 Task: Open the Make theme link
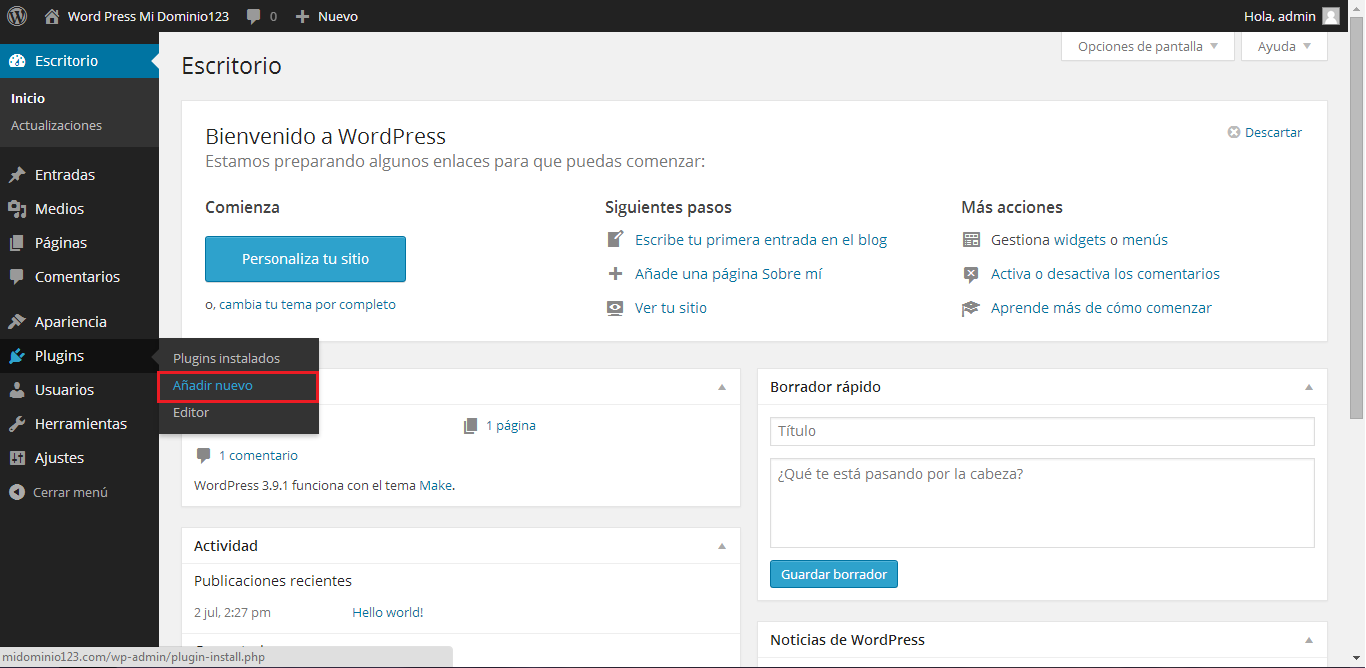[x=435, y=486]
